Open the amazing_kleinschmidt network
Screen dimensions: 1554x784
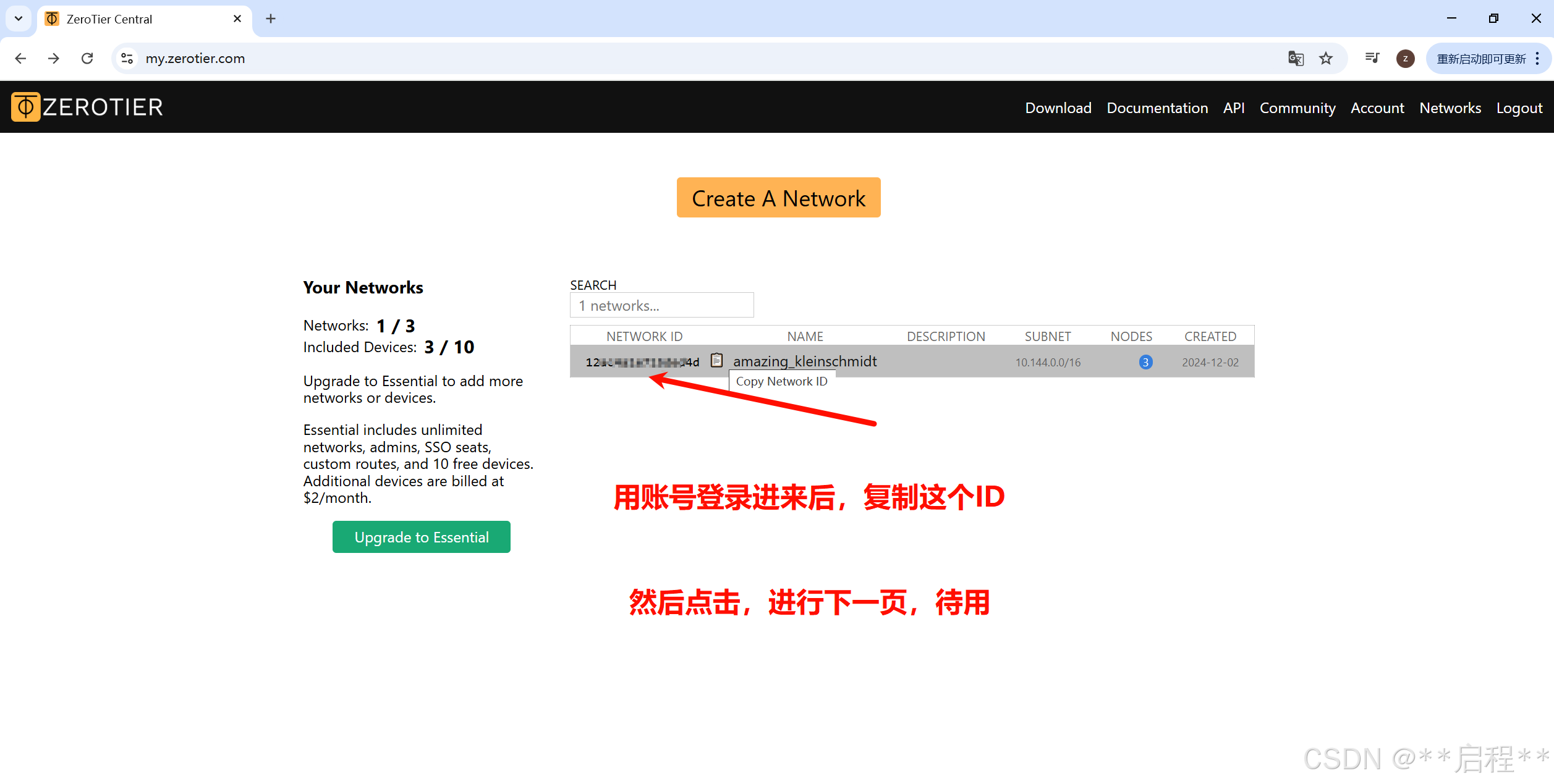point(805,361)
